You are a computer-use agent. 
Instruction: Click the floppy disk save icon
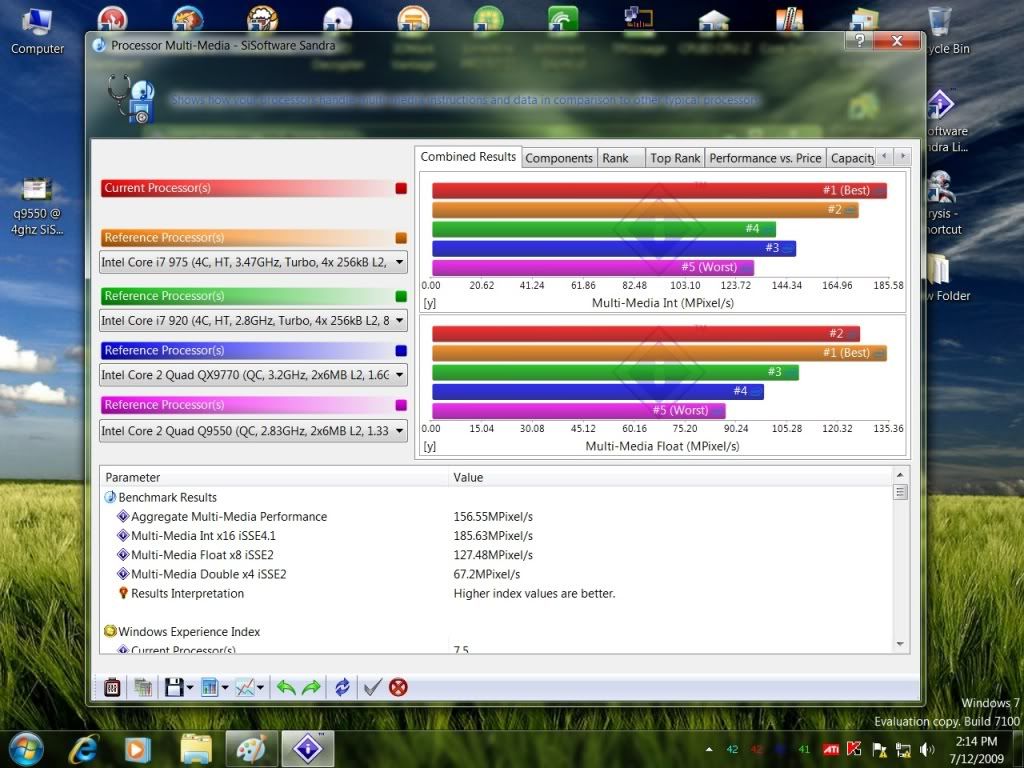pos(174,687)
